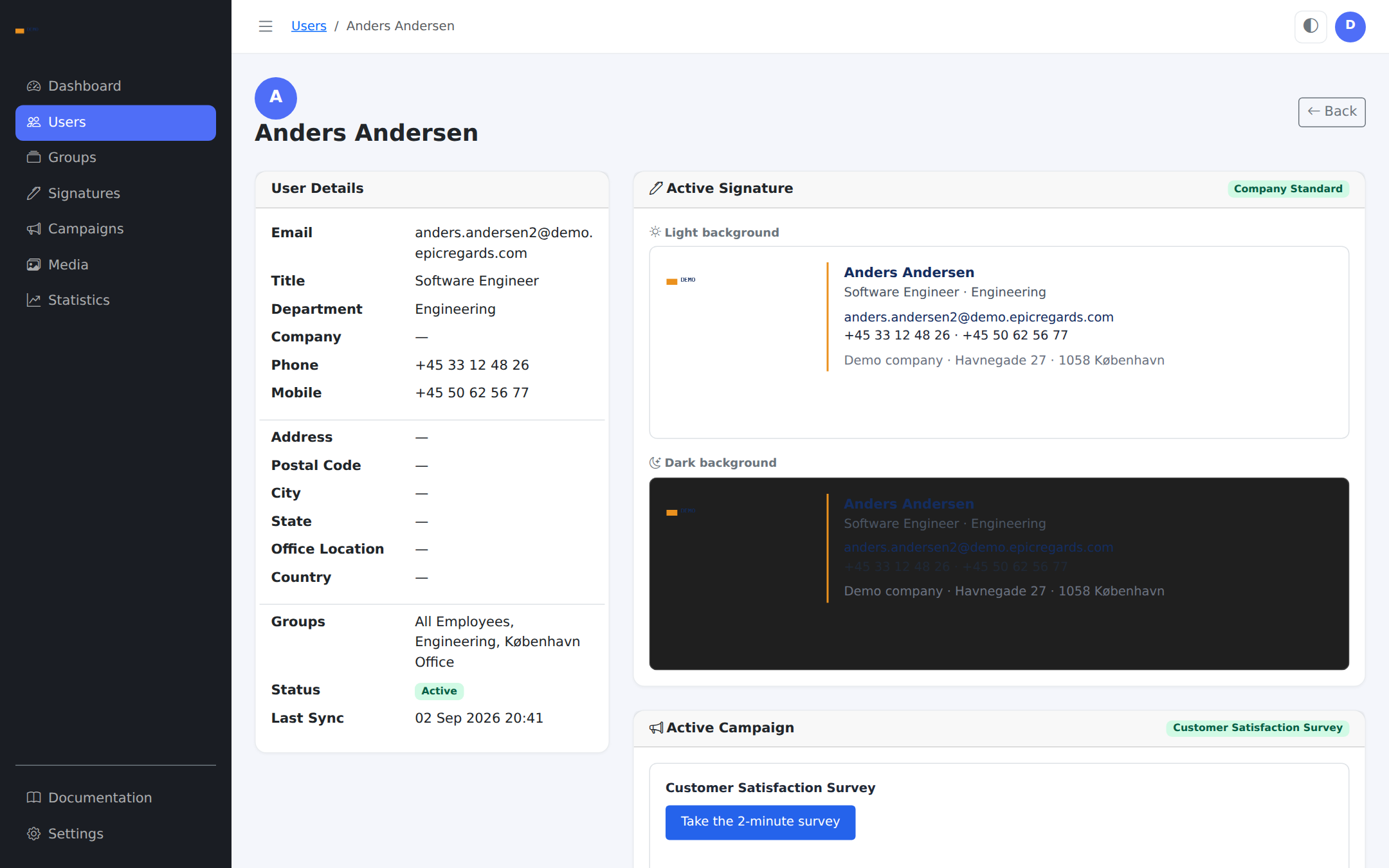Click the Users breadcrumb link
The height and width of the screenshot is (868, 1389).
(x=309, y=26)
